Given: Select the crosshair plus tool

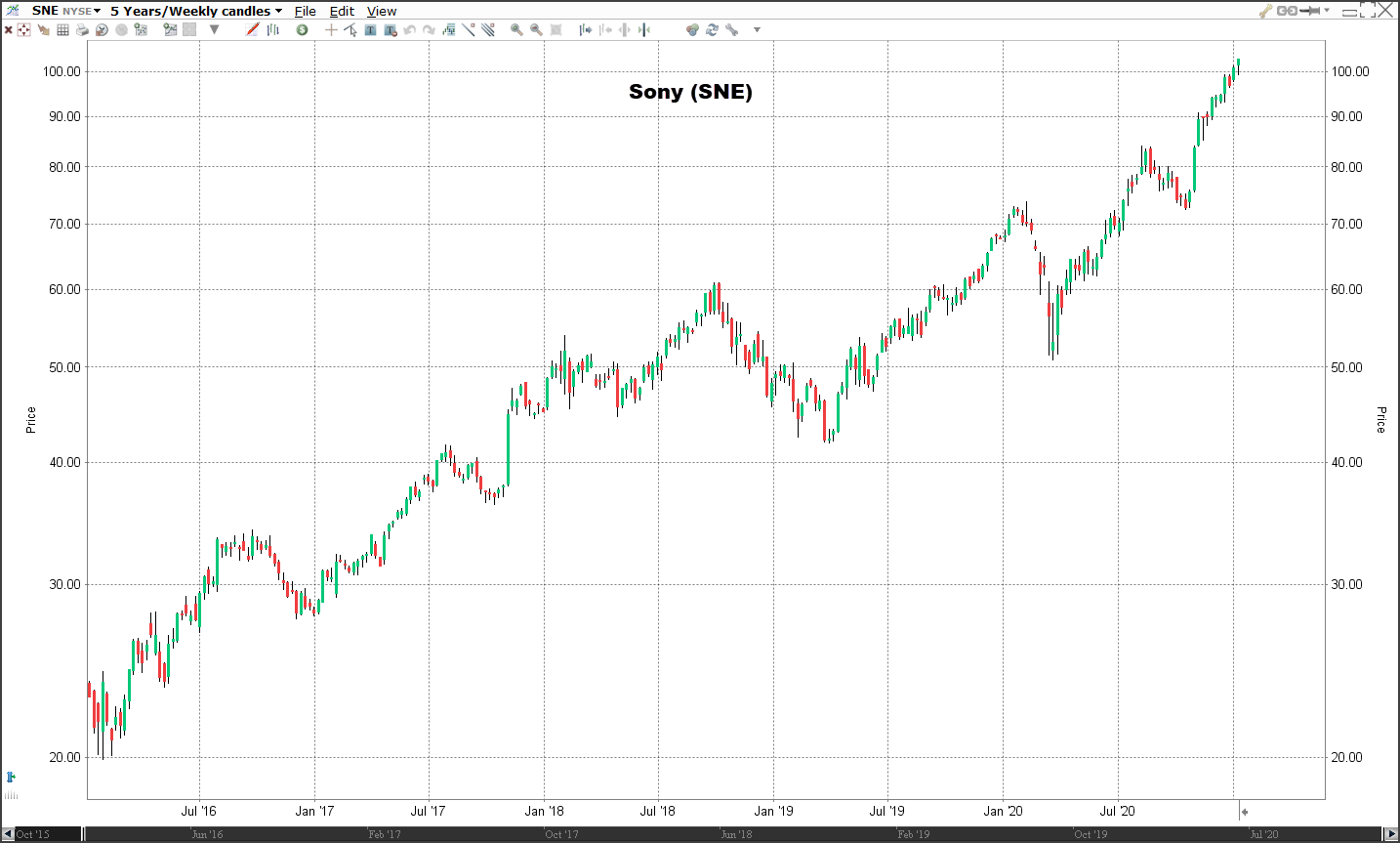Looking at the screenshot, I should tap(331, 30).
